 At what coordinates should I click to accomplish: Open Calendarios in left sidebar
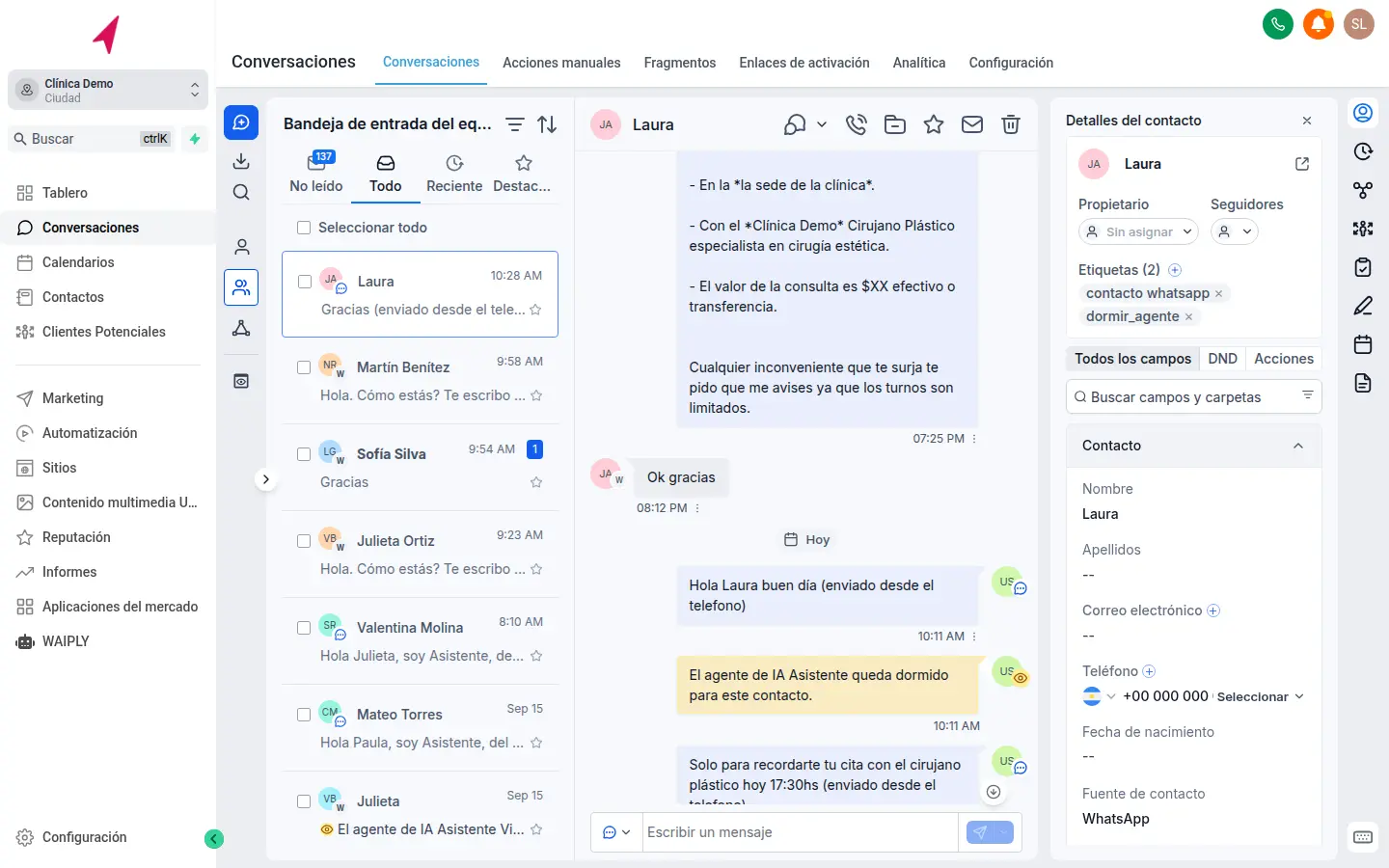(78, 262)
